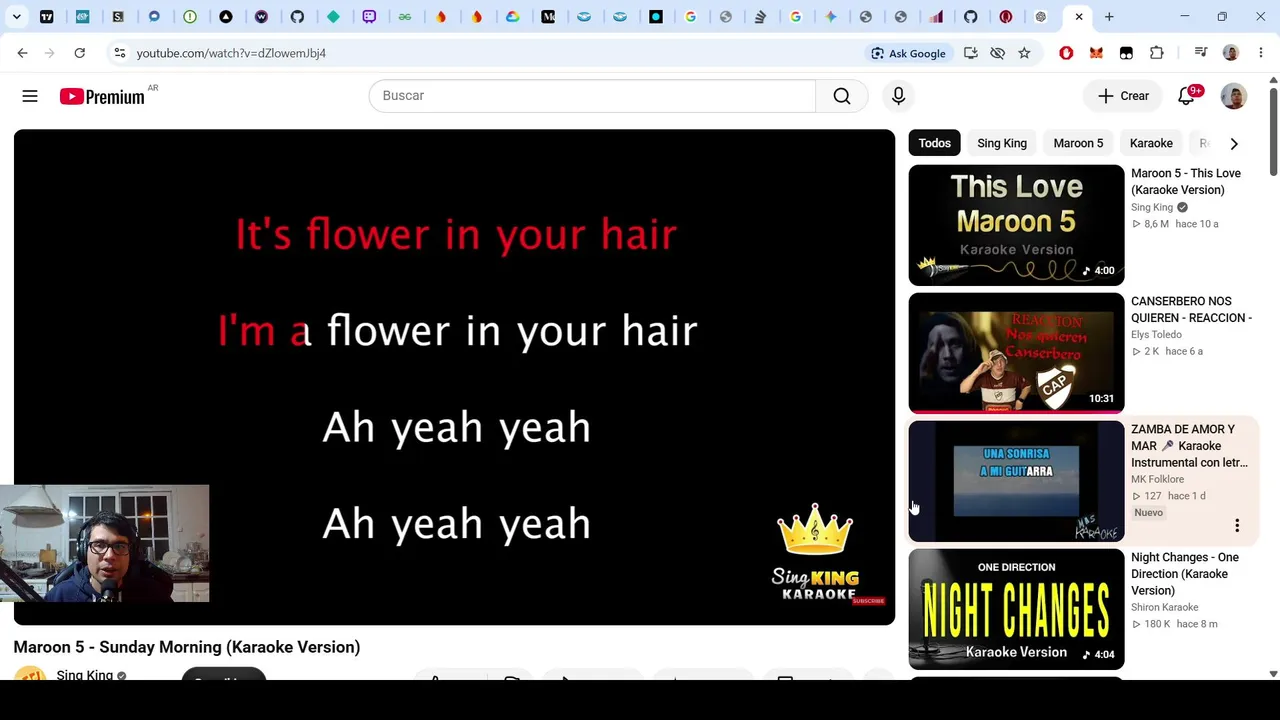Switch to the Medium tab
The height and width of the screenshot is (720, 1280).
click(548, 17)
